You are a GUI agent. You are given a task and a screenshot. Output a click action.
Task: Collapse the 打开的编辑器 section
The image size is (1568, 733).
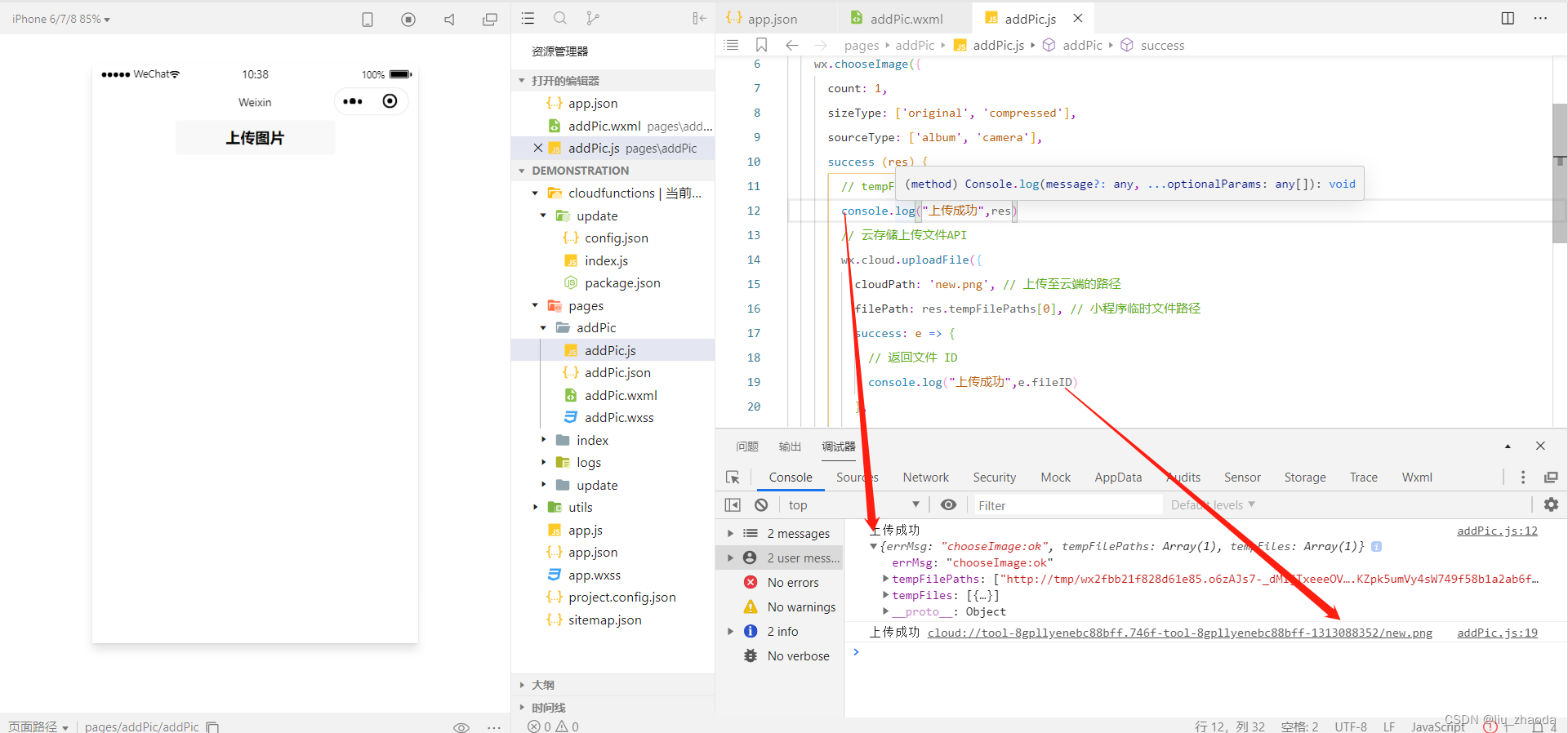coord(522,81)
